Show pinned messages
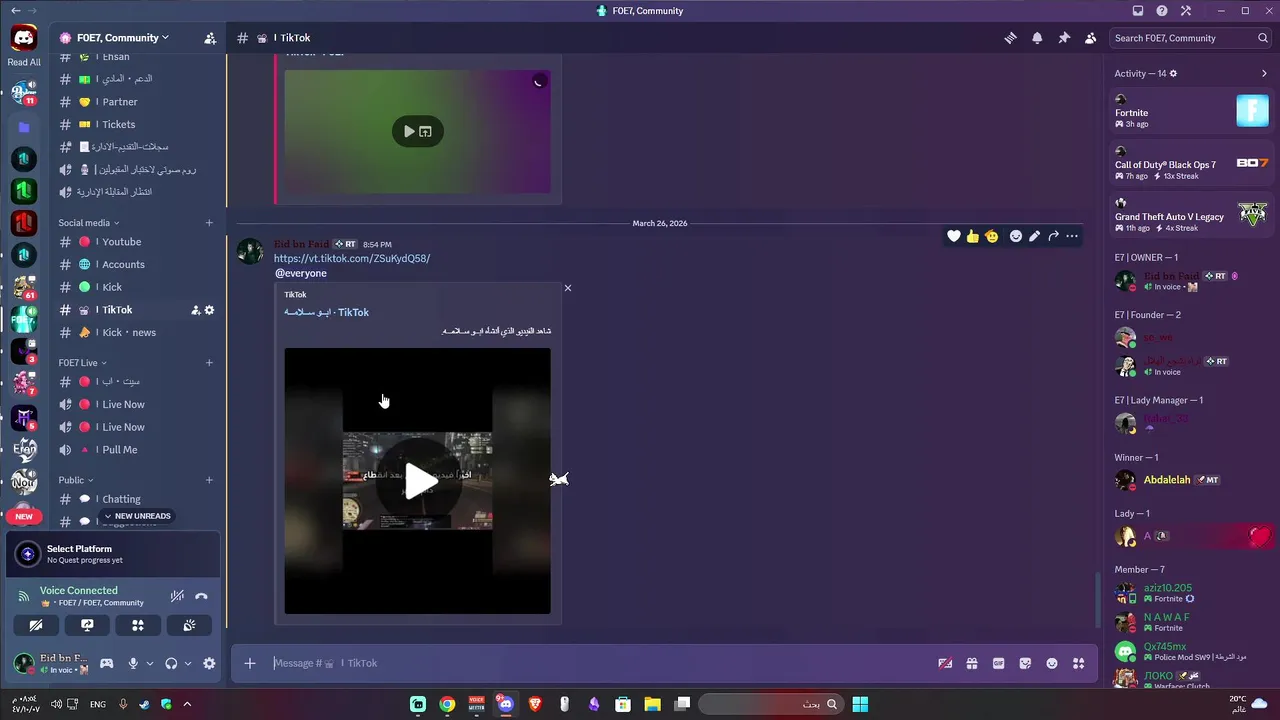The height and width of the screenshot is (720, 1280). point(1064,38)
